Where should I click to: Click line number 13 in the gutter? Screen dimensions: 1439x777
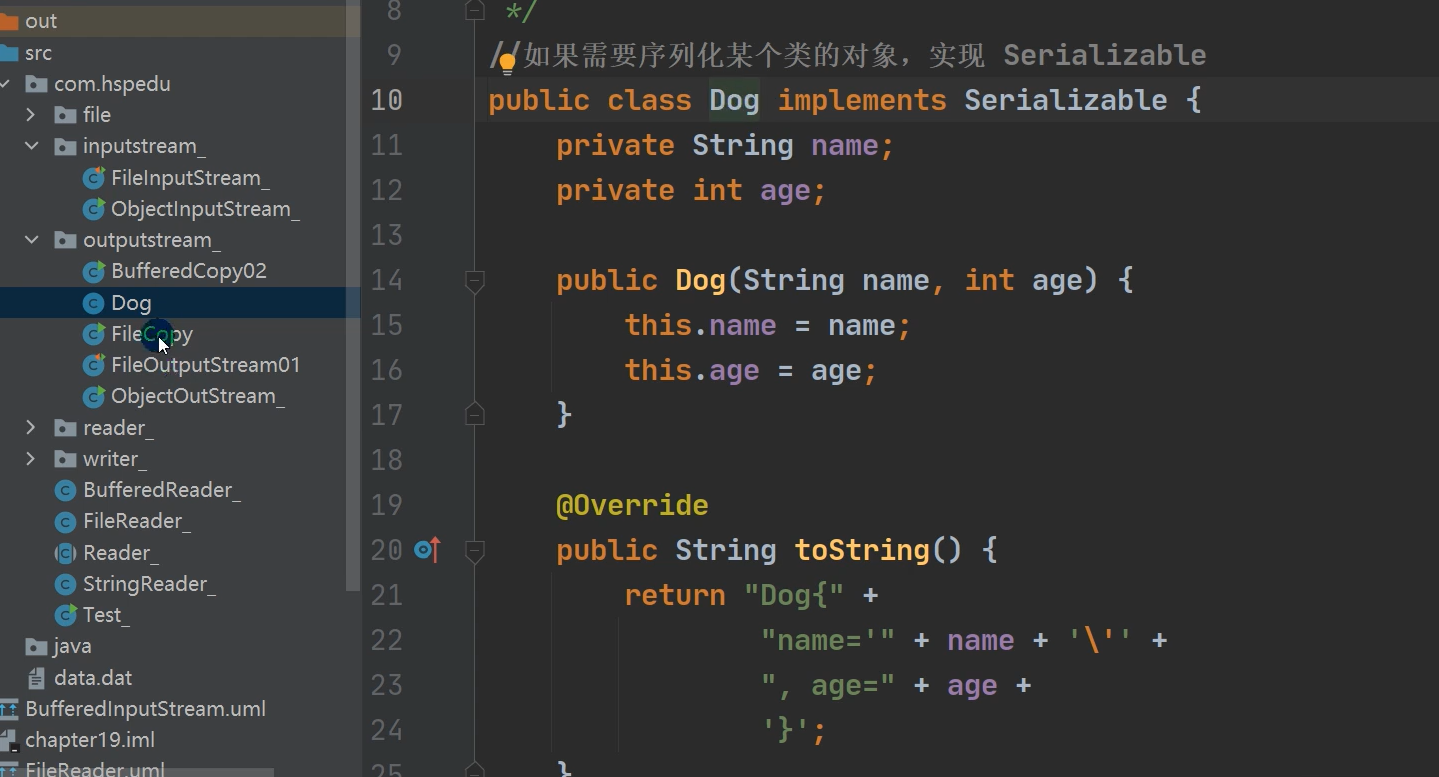point(386,235)
